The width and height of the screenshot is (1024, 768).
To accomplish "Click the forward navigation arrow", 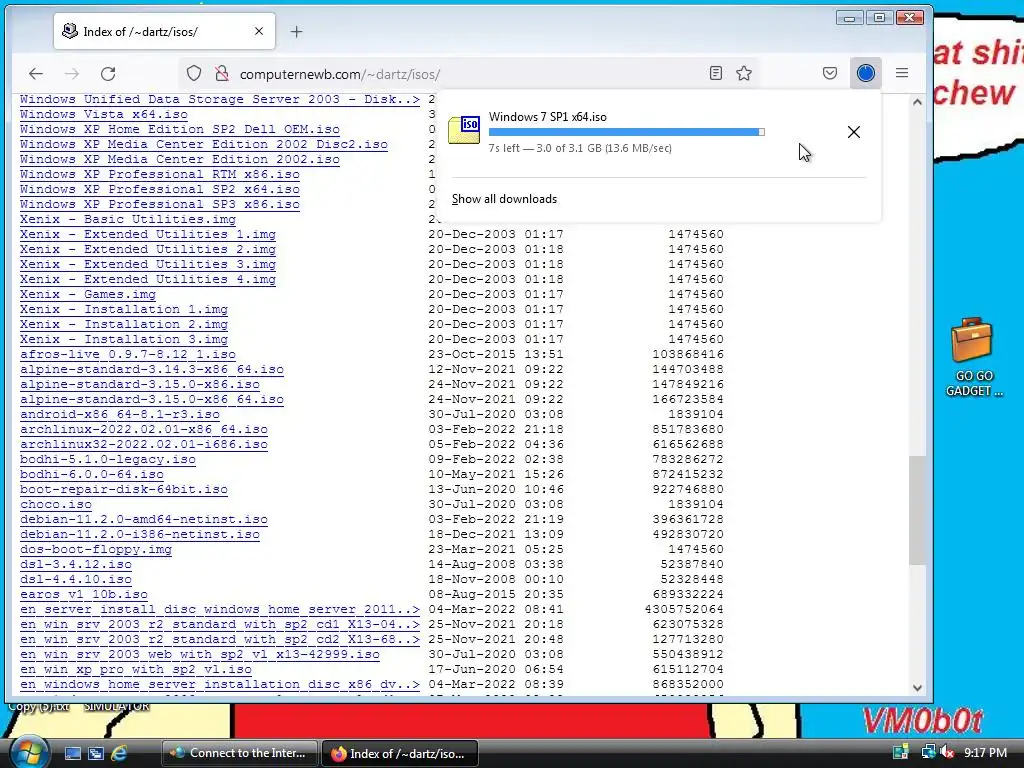I will 72,74.
